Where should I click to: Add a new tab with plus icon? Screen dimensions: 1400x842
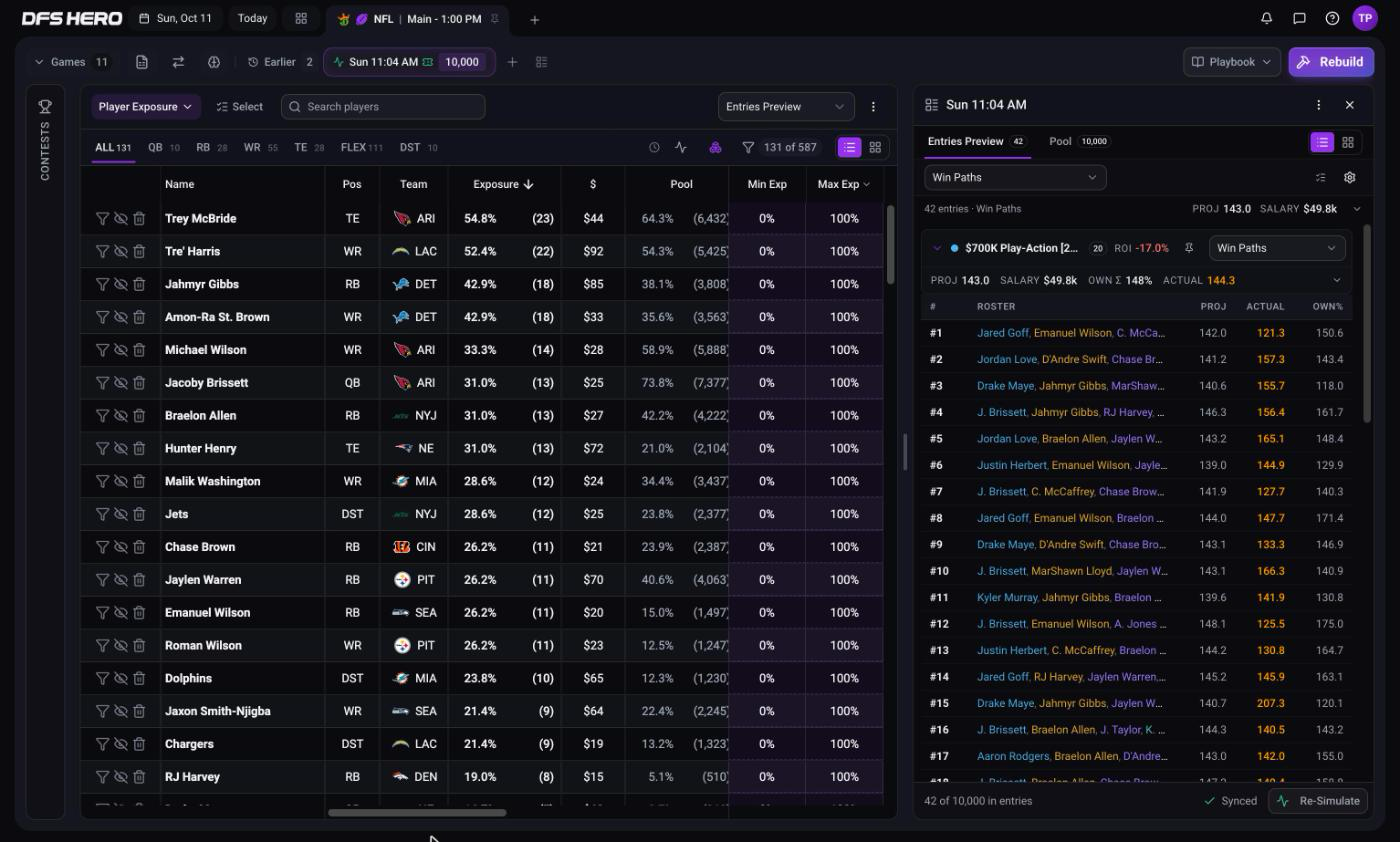pos(534,19)
